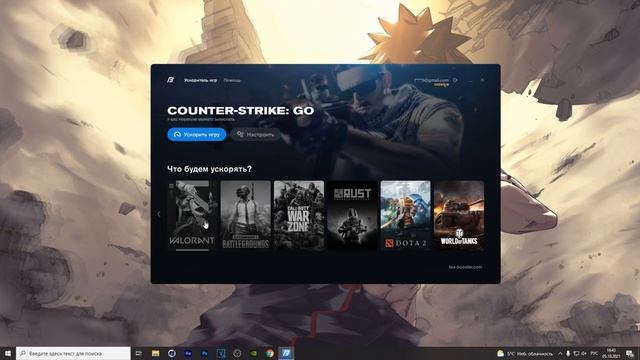Open Task View on the taskbar
The image size is (640, 360).
[x=139, y=353]
